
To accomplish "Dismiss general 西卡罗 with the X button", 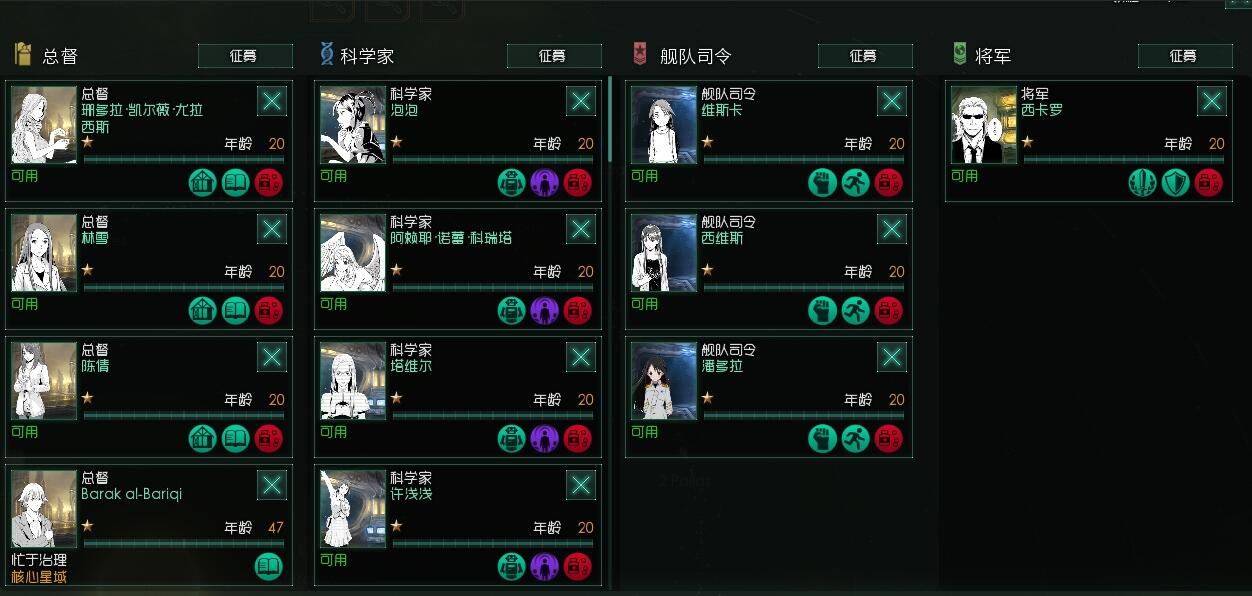I will [1212, 101].
